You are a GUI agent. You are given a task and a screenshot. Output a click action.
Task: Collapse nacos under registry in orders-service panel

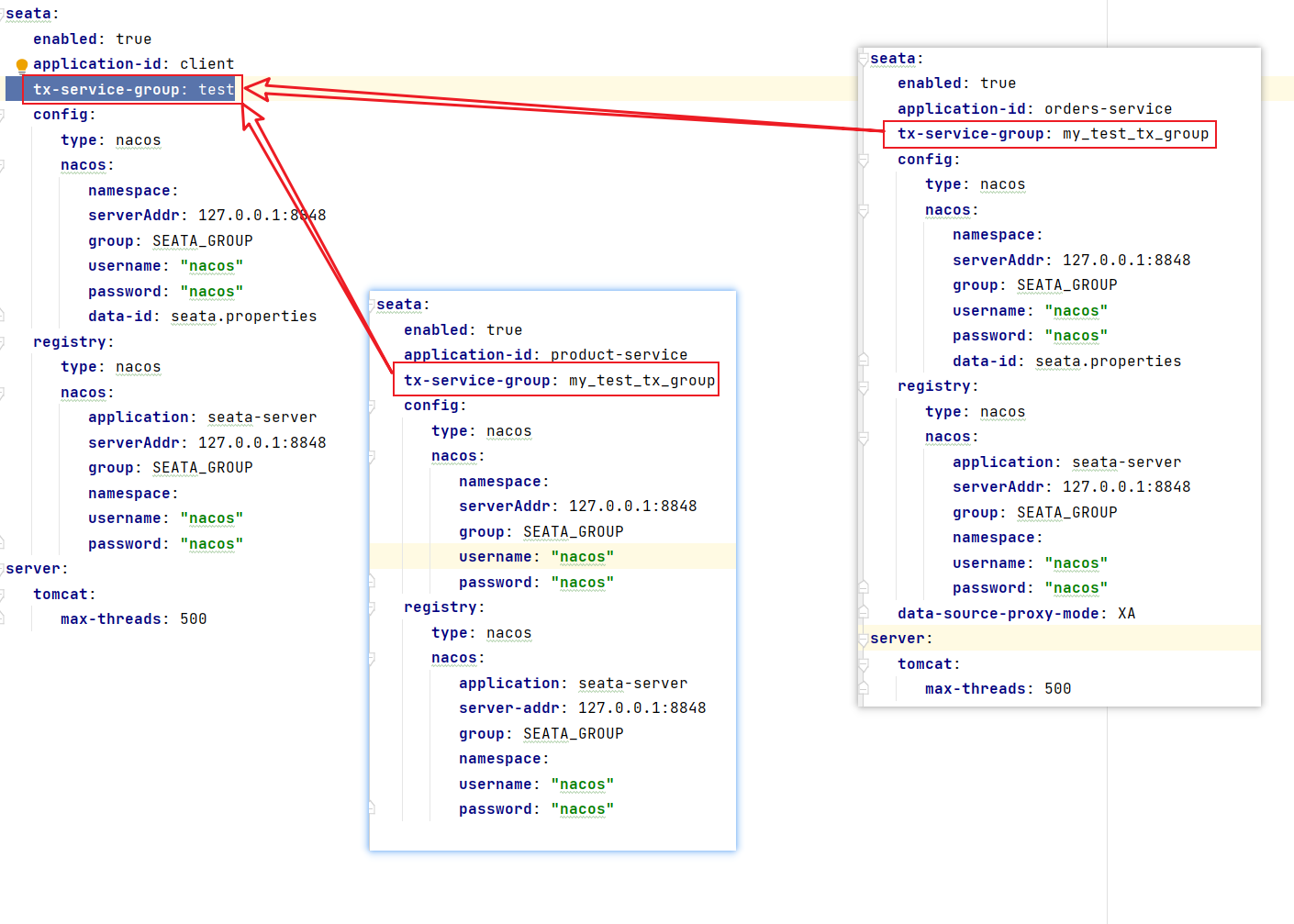pyautogui.click(x=864, y=438)
